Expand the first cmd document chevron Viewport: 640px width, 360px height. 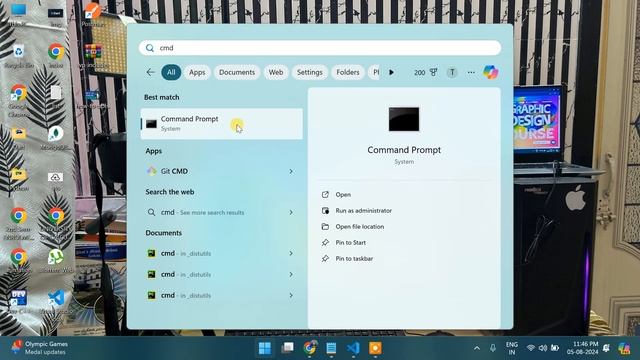(291, 253)
